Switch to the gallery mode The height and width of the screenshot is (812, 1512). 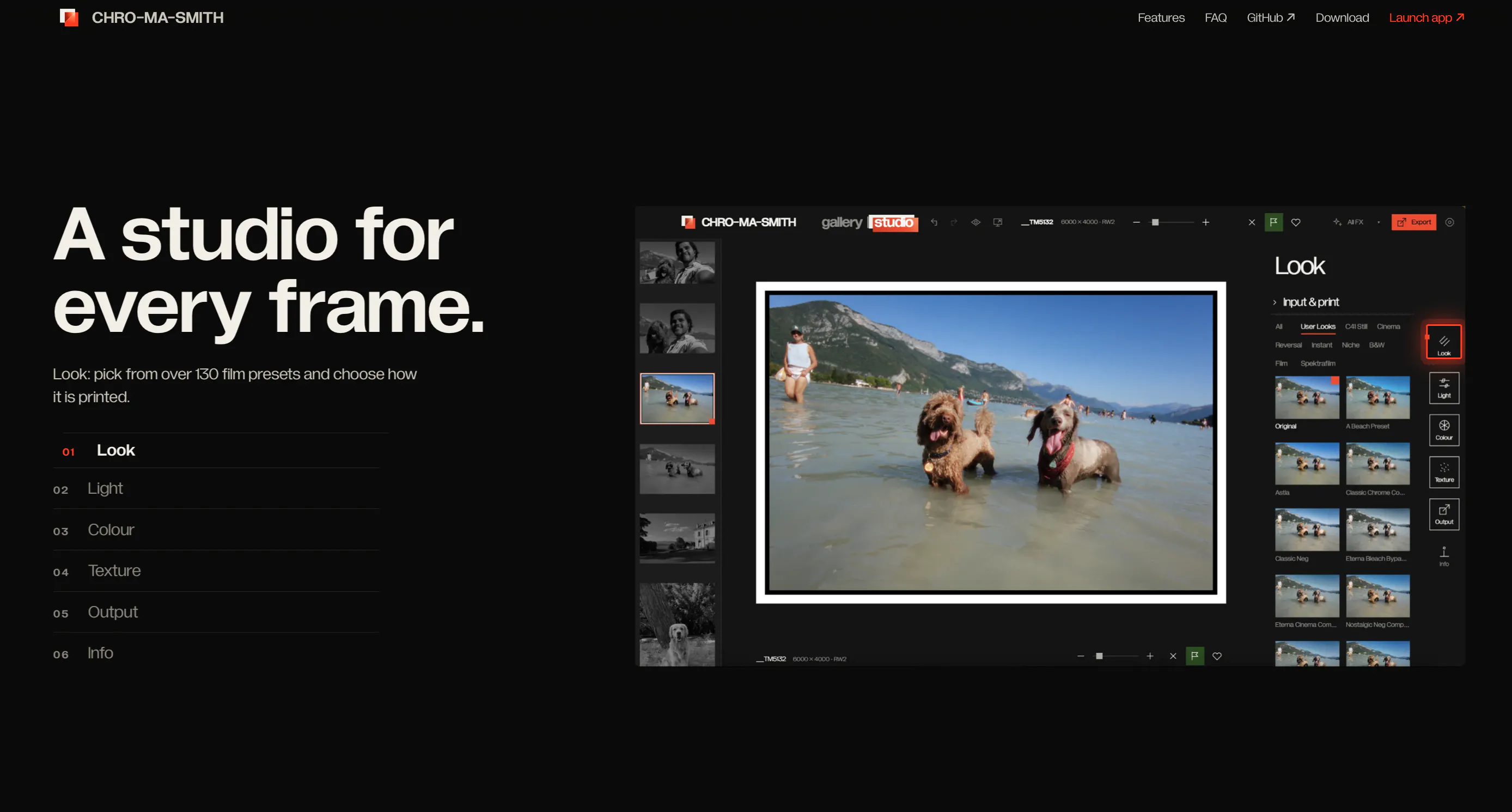point(842,222)
